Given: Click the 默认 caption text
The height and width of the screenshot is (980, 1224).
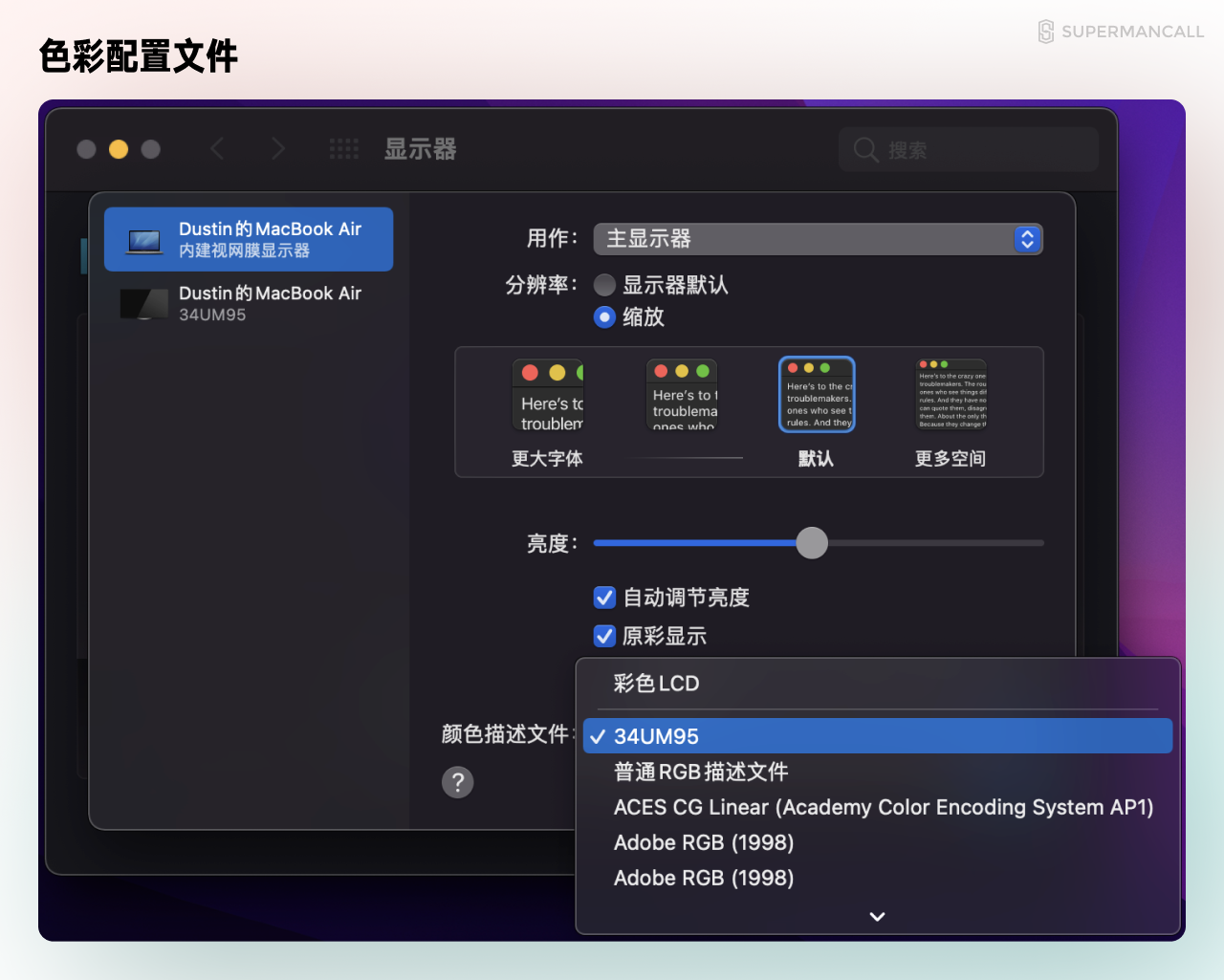Looking at the screenshot, I should tap(816, 459).
